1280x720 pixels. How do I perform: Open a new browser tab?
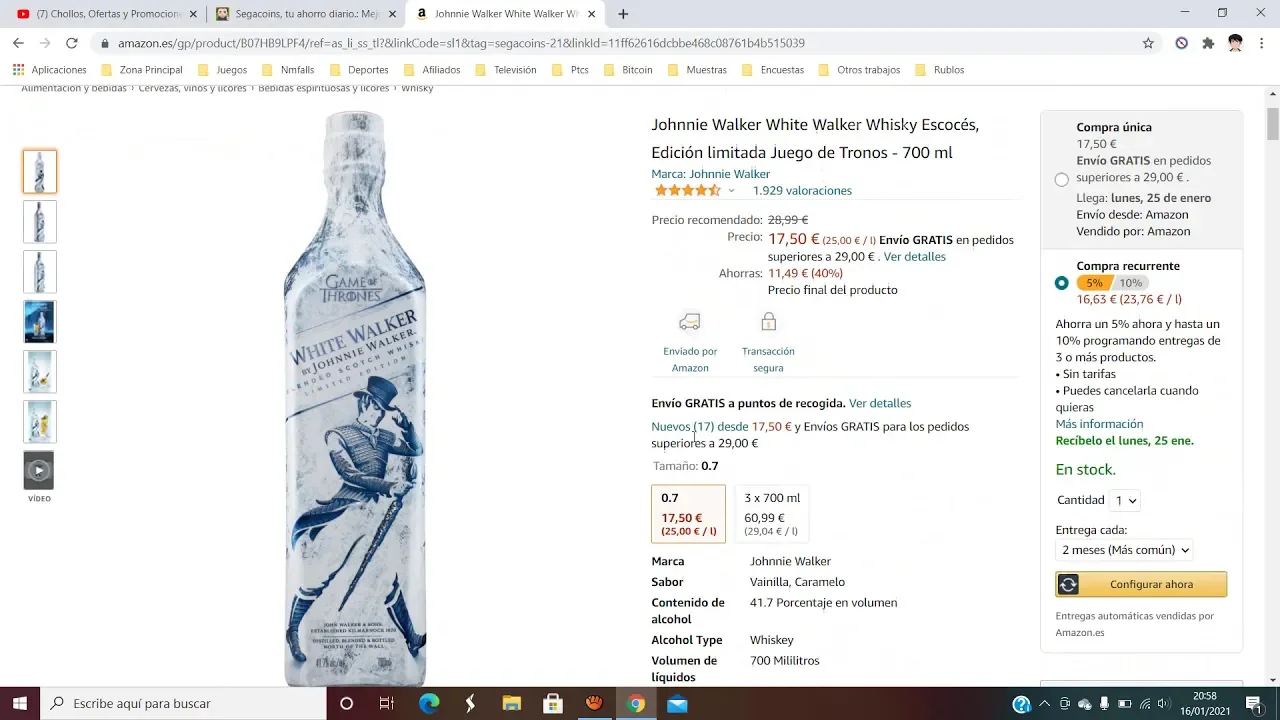pyautogui.click(x=623, y=14)
